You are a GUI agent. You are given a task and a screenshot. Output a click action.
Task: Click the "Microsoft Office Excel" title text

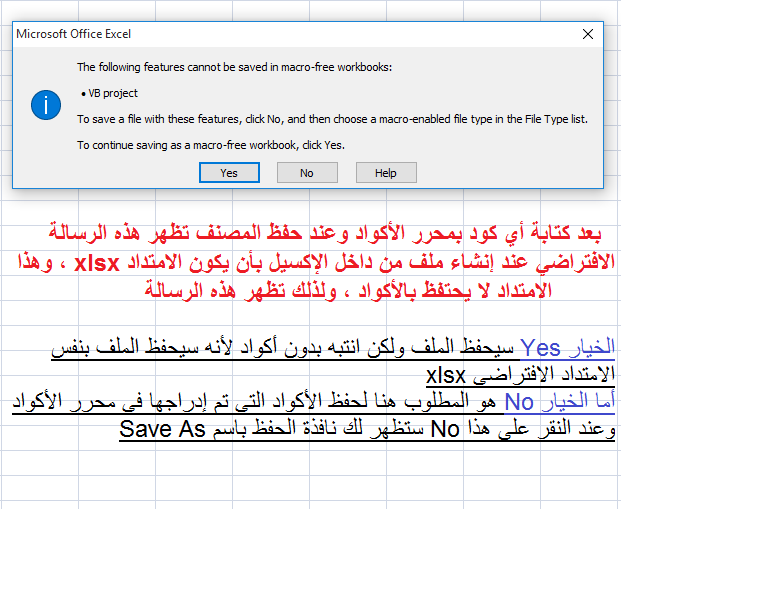click(x=73, y=34)
